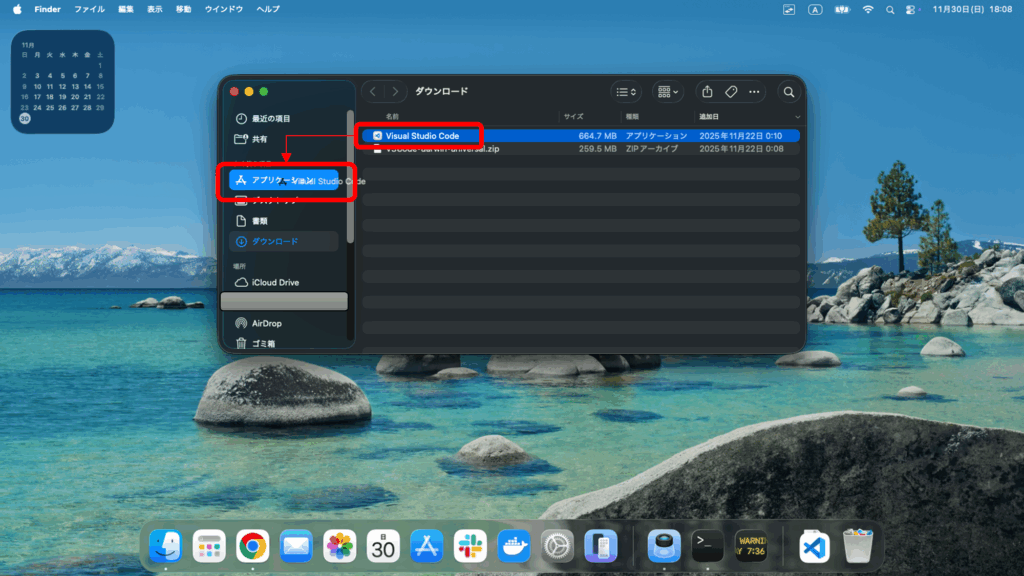Click the Tags icon in Finder toolbar
Viewport: 1024px width, 576px height.
click(x=731, y=92)
